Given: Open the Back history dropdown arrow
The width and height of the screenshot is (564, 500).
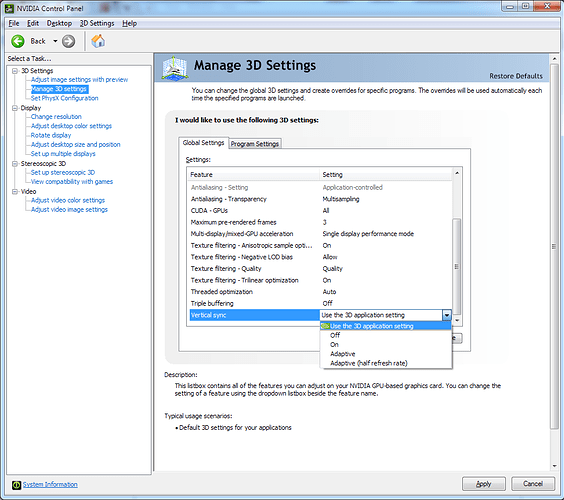Looking at the screenshot, I should tap(55, 41).
